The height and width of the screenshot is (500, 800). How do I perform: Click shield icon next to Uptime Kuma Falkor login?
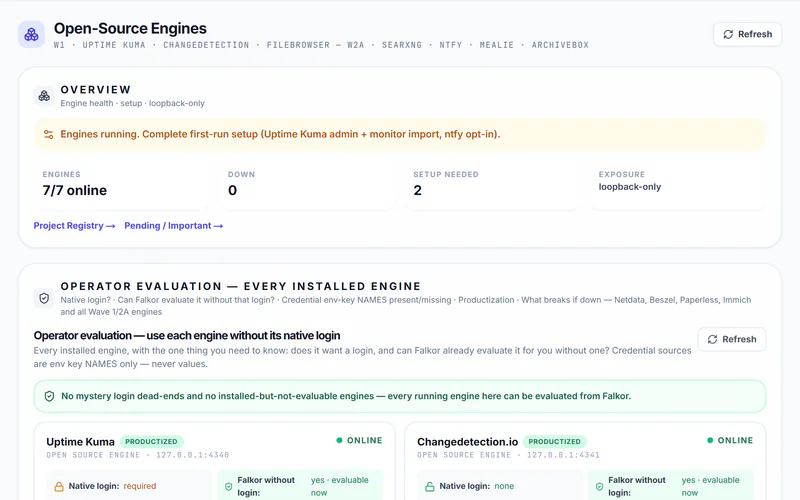click(x=229, y=487)
